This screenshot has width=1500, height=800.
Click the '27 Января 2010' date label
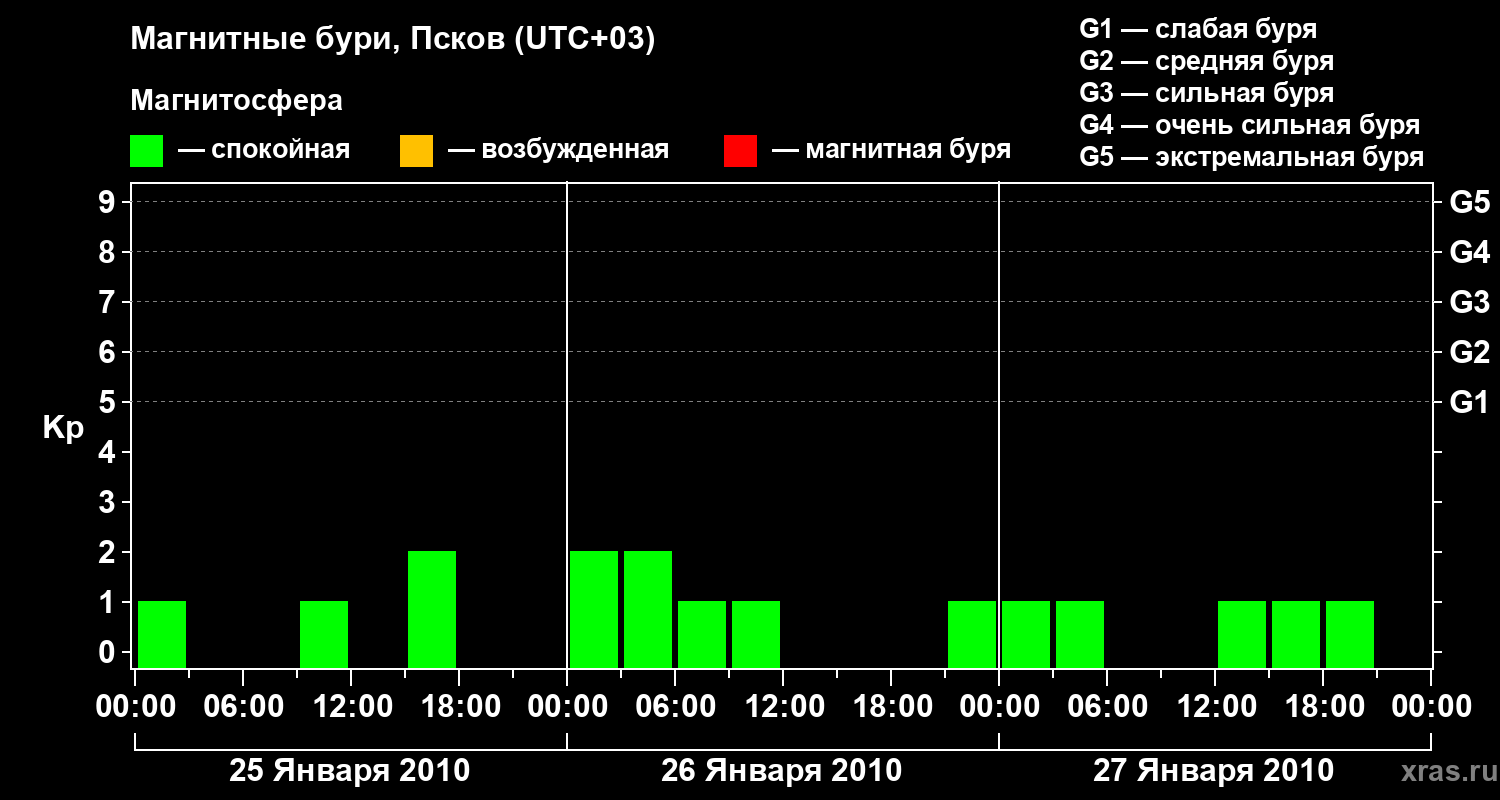point(1214,771)
